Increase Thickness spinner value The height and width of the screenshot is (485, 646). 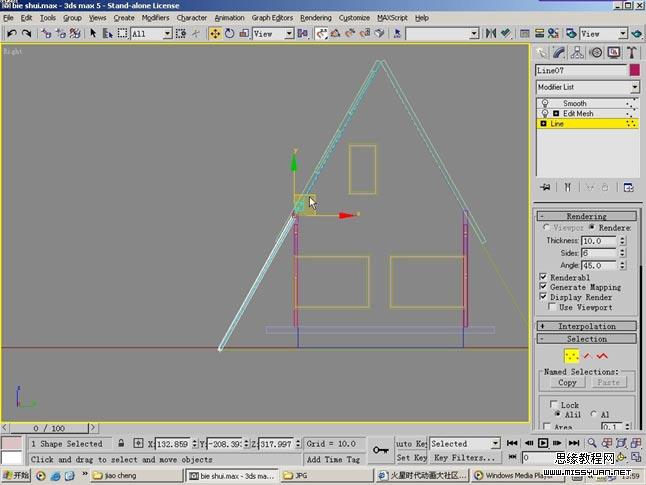[623, 238]
